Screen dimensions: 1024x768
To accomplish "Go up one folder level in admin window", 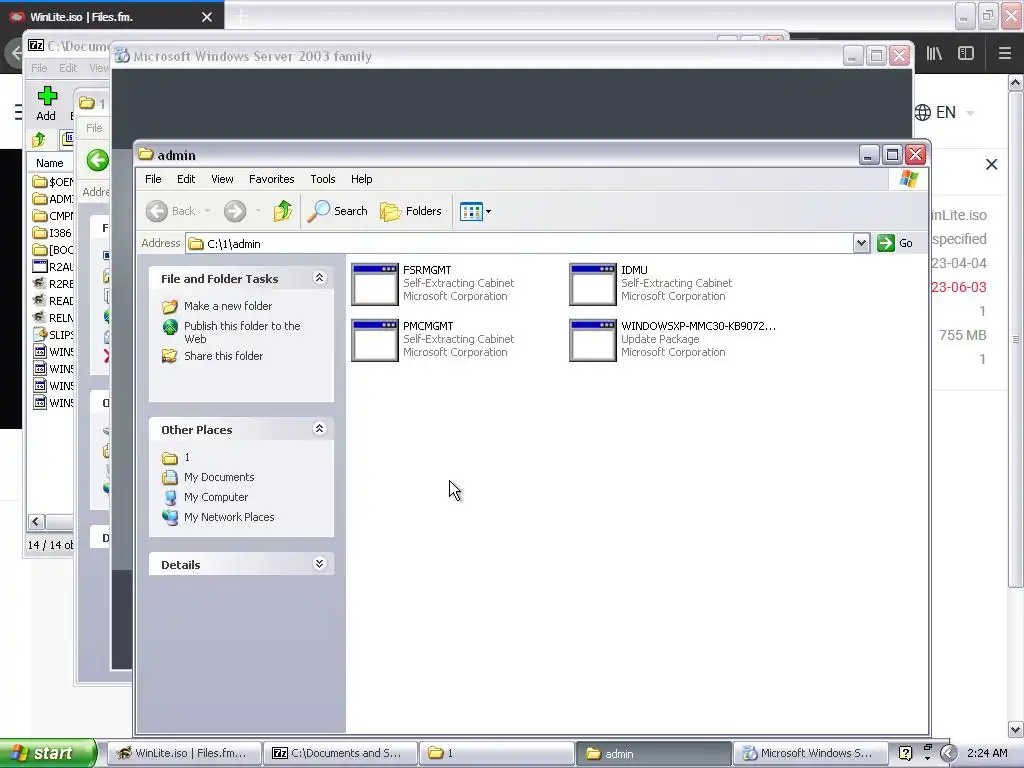I will [x=283, y=211].
